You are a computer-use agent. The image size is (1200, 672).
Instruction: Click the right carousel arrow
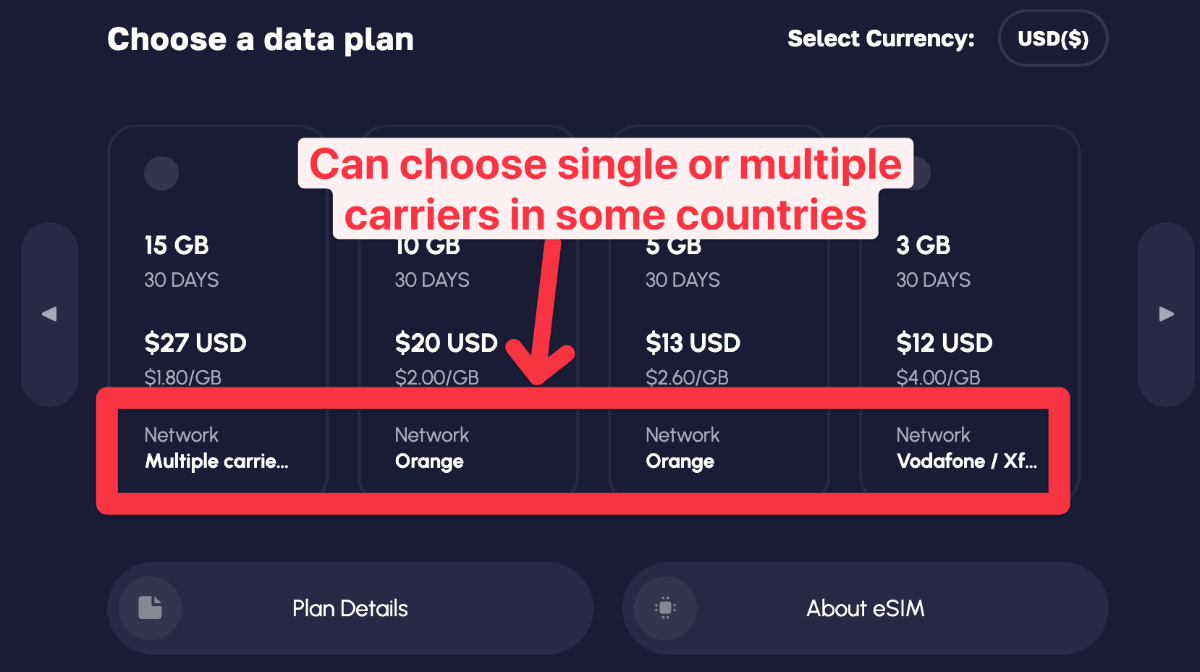tap(1166, 314)
